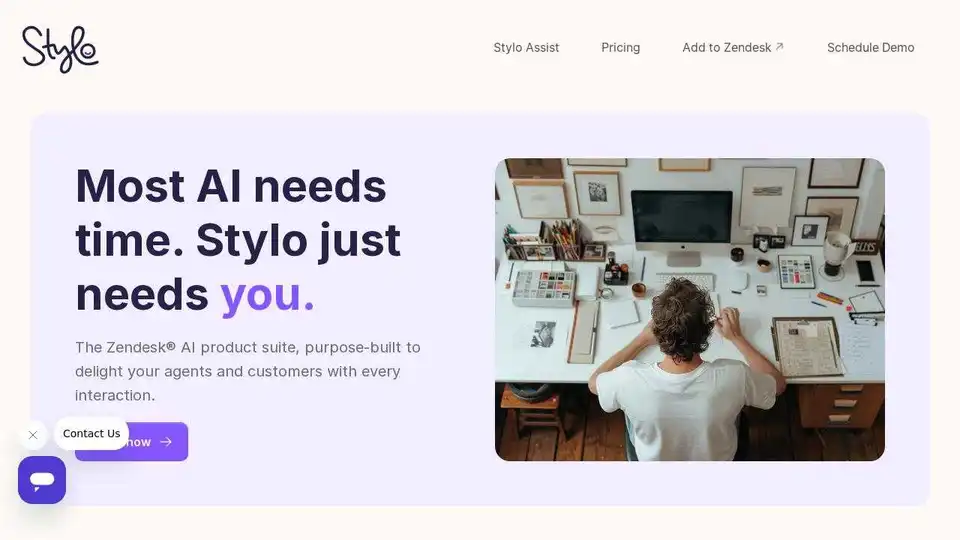Image resolution: width=960 pixels, height=540 pixels.
Task: Click the Zendesk AI product suite description
Action: (x=248, y=371)
